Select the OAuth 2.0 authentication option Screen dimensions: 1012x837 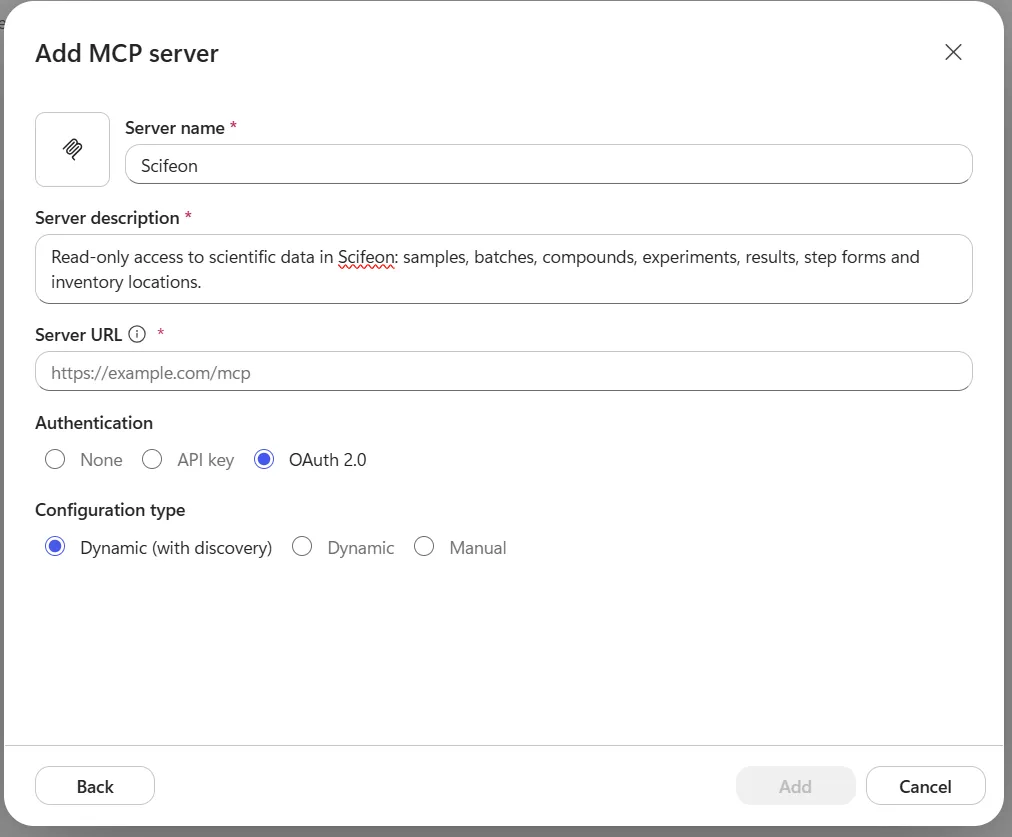click(x=264, y=459)
